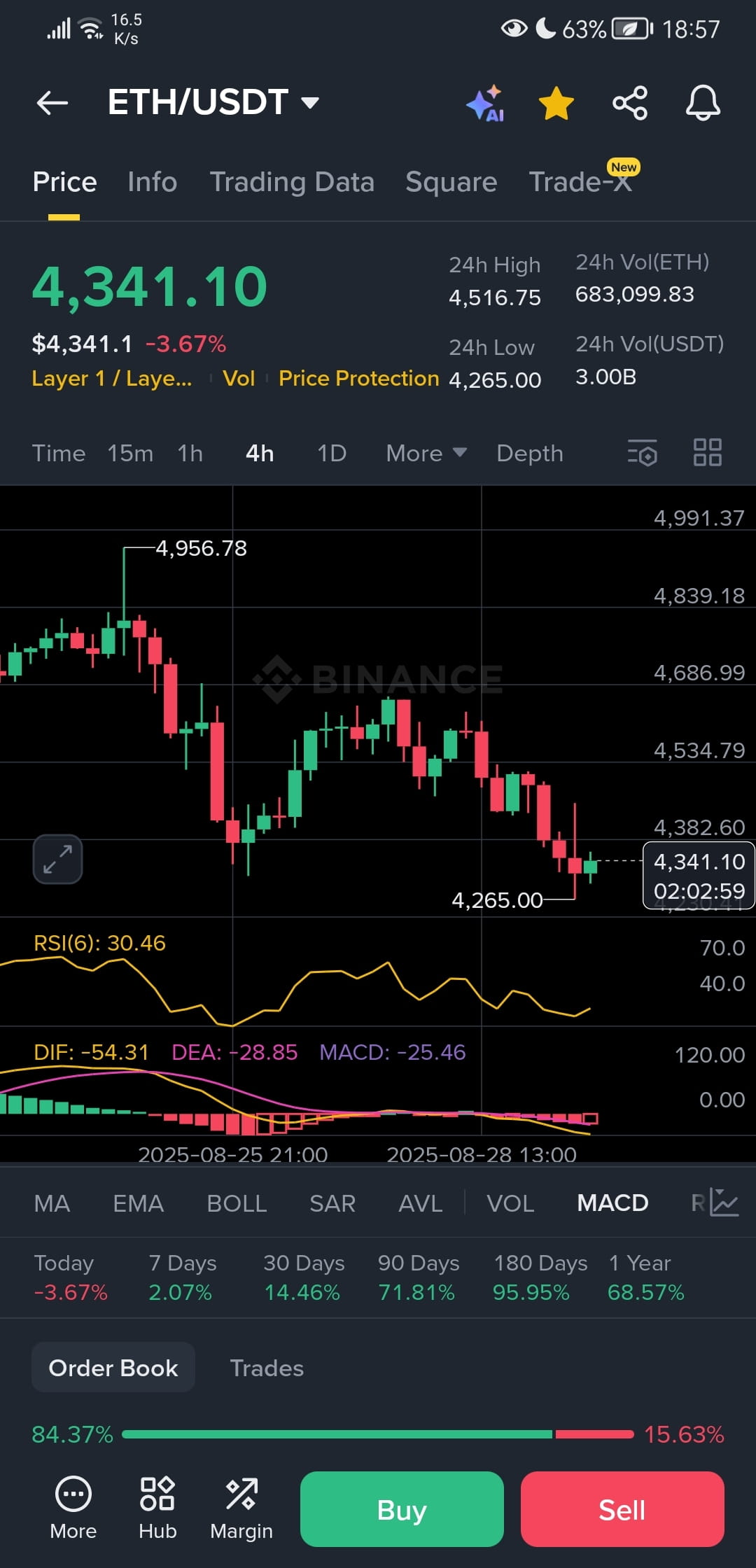
Task: Tap the MACD: -25.46 value
Action: (x=392, y=1052)
